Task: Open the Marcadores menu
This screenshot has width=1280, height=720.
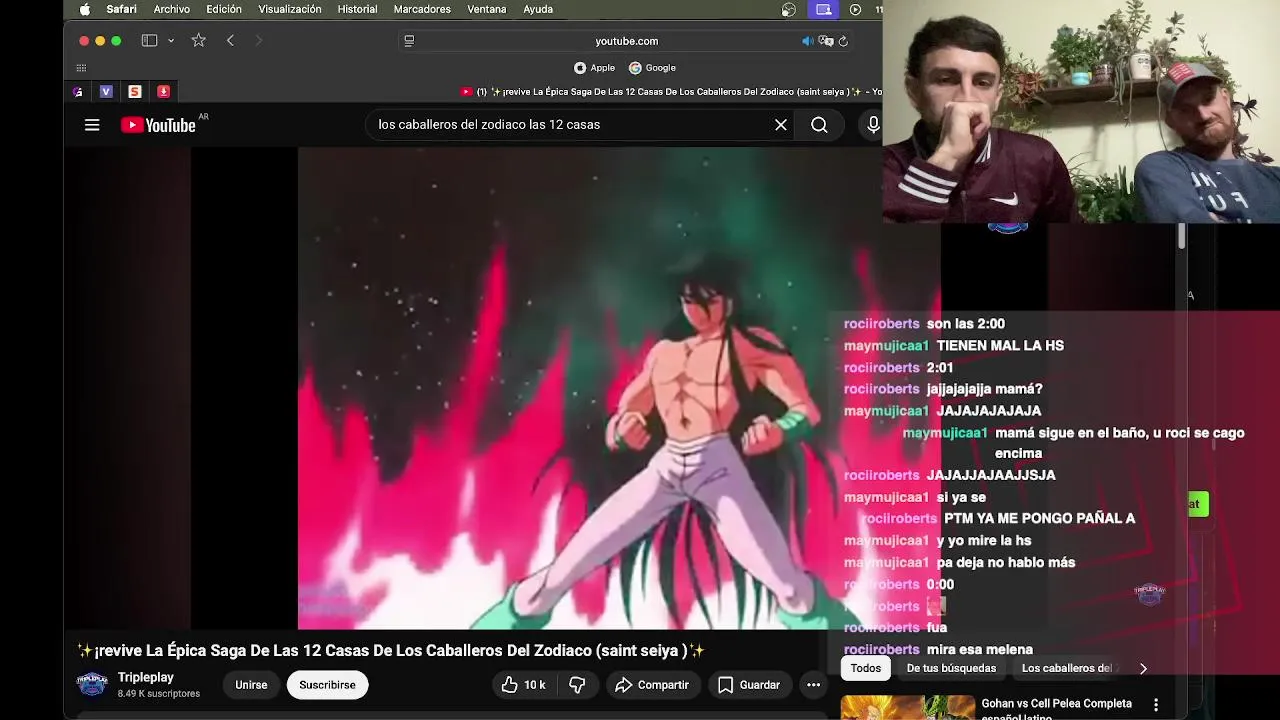Action: [422, 9]
